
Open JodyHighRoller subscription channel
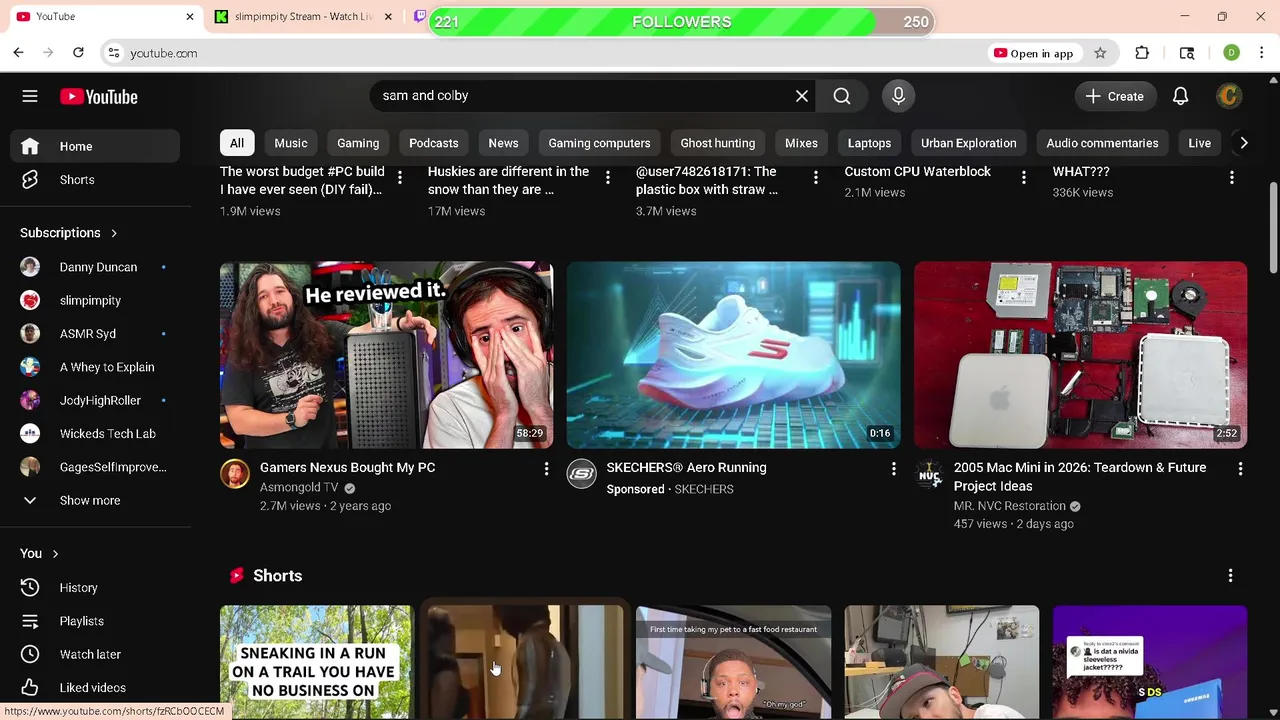point(96,400)
